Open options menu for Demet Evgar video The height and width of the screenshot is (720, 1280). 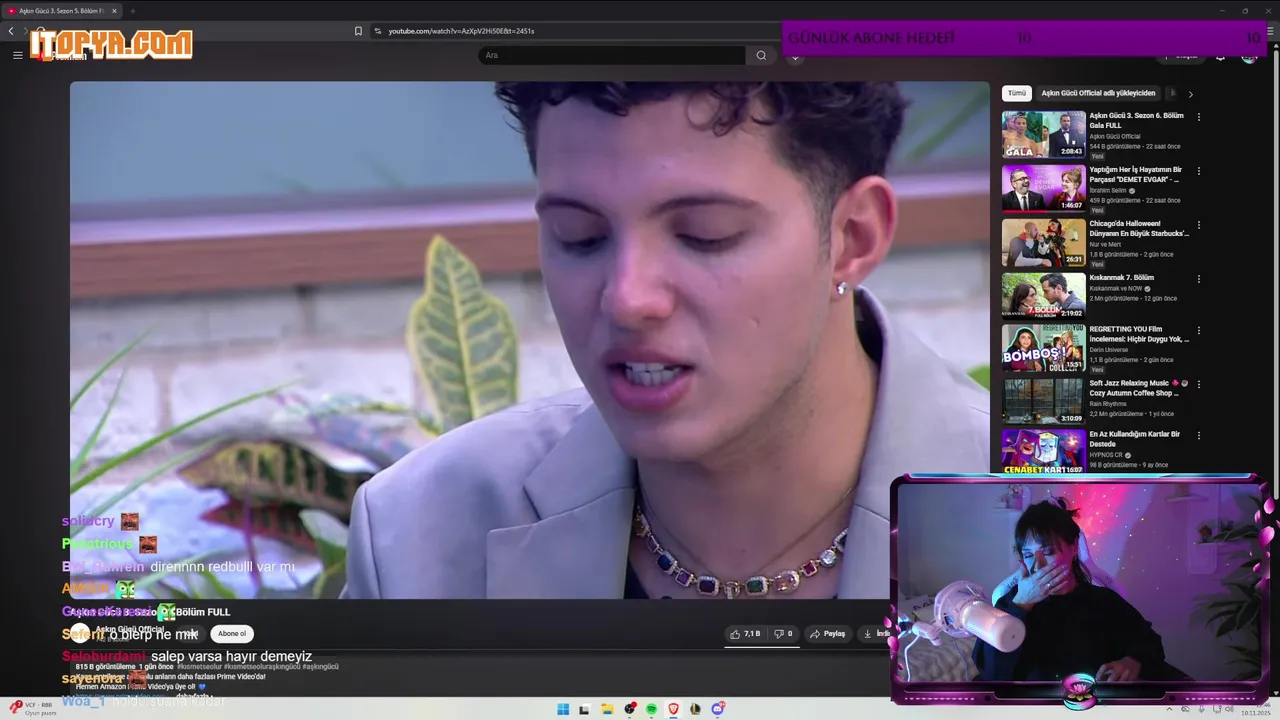pos(1199,171)
